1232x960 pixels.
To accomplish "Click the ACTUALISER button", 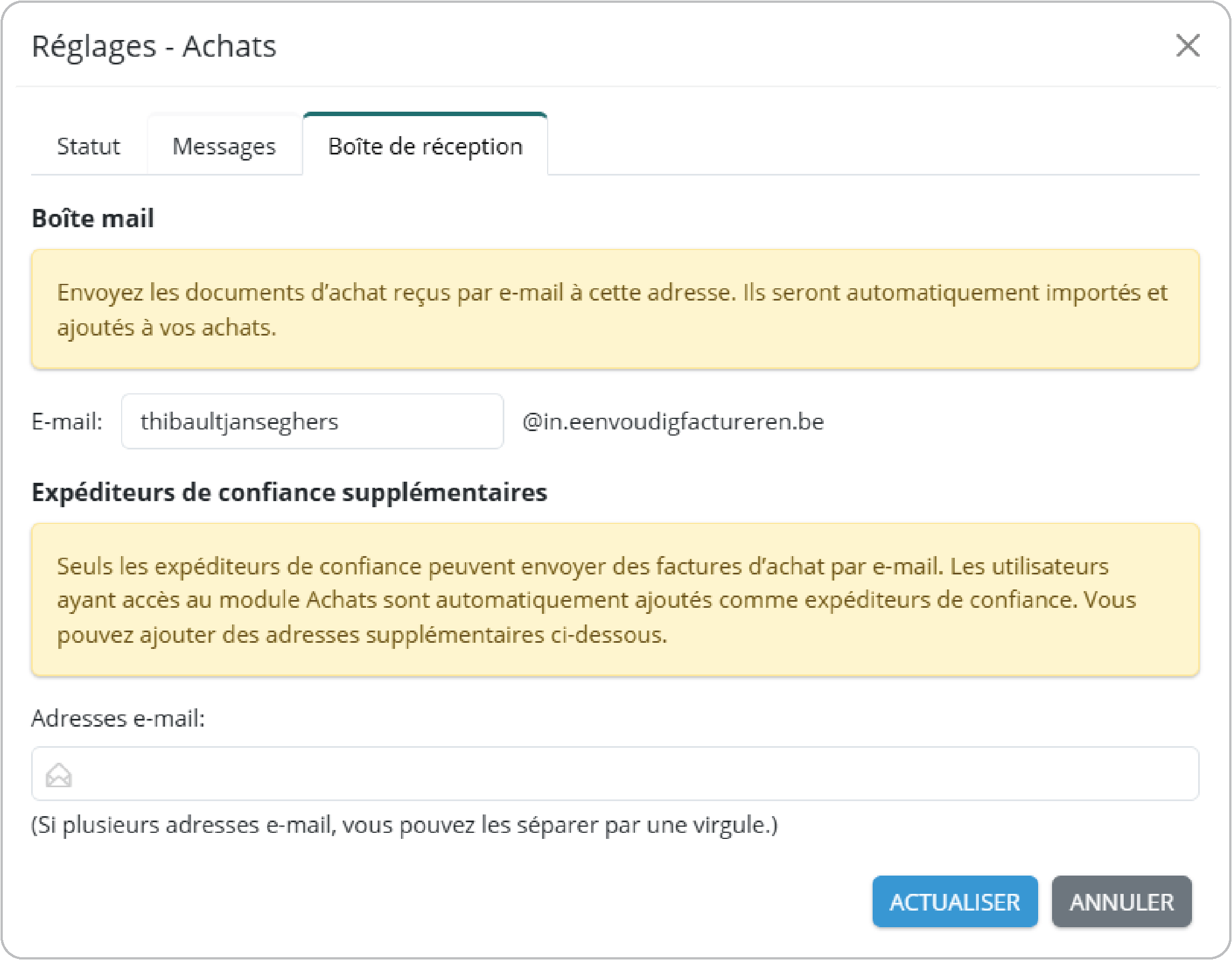I will point(954,901).
